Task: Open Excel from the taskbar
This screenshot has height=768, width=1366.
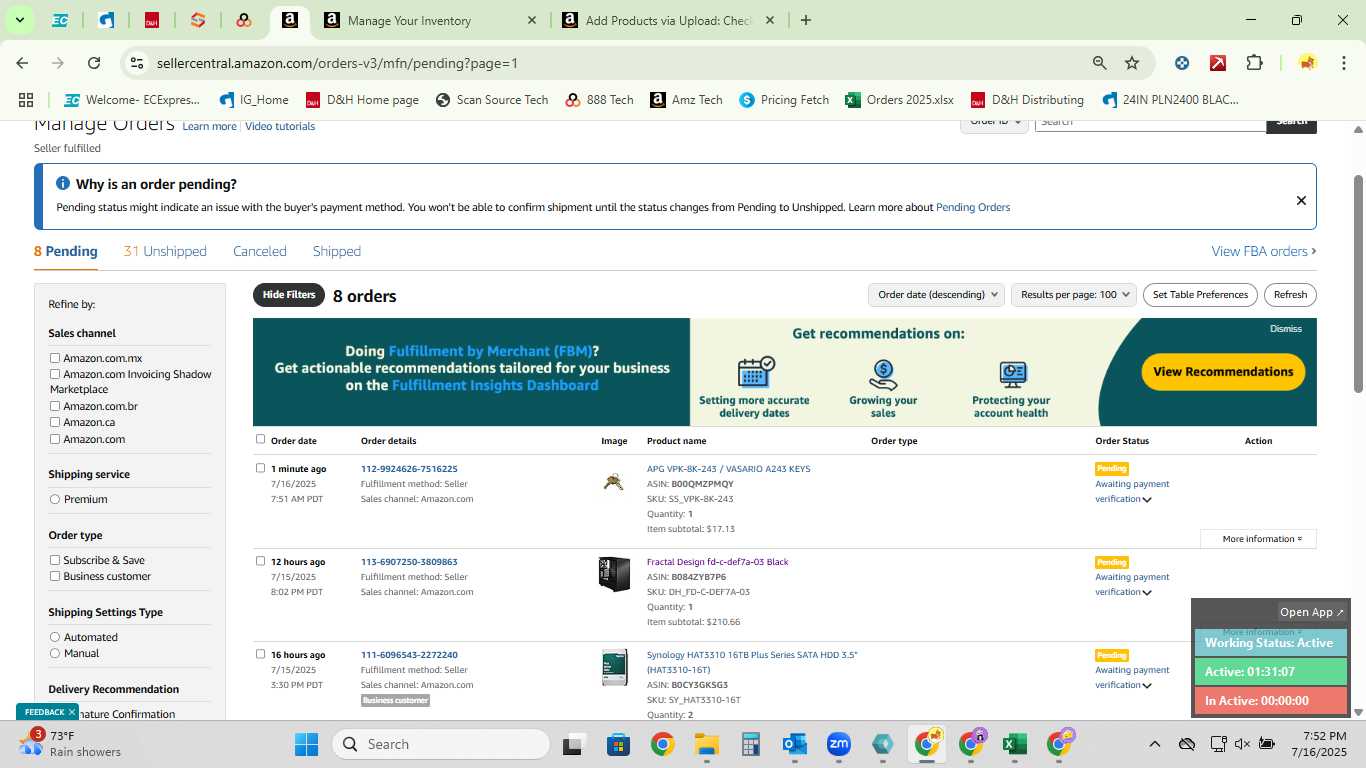Action: [x=1014, y=744]
